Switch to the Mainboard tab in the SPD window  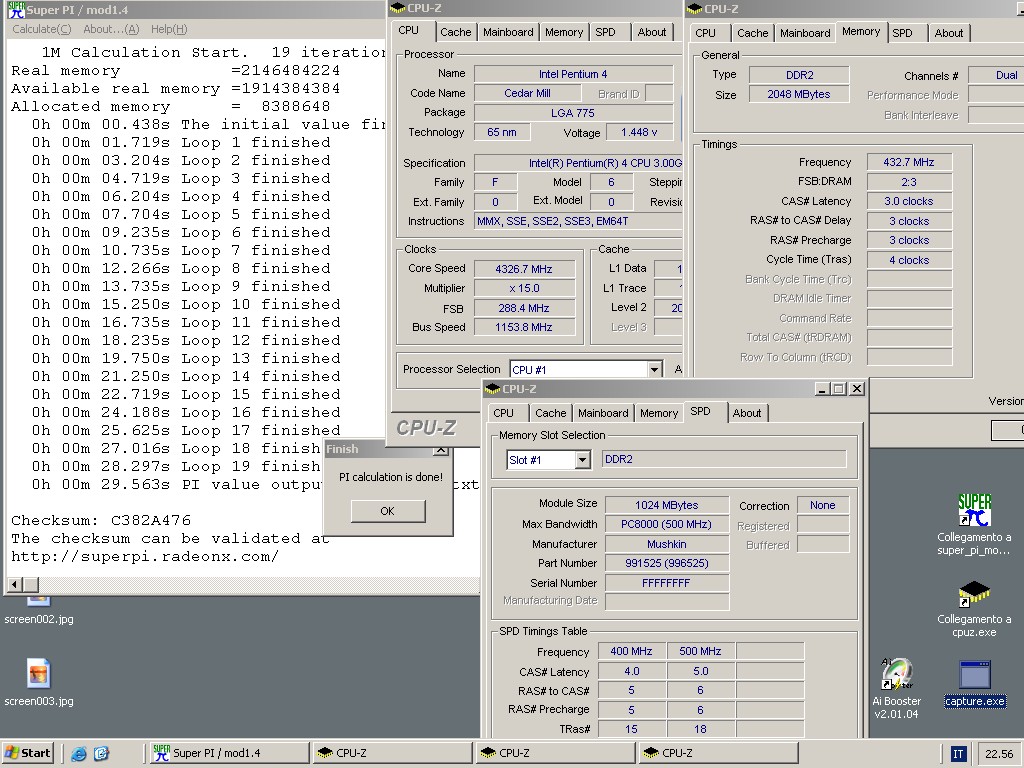[603, 413]
